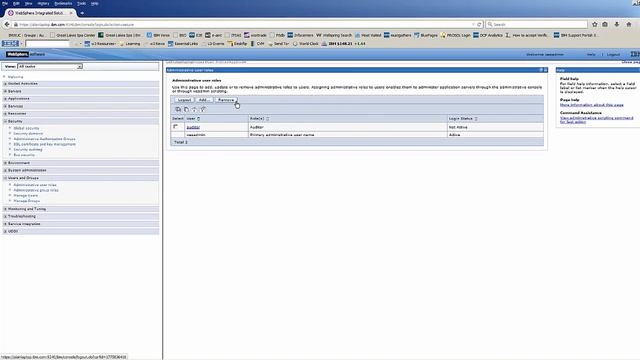Show filter view icon in table toolbar
The image size is (640, 360).
click(194, 109)
